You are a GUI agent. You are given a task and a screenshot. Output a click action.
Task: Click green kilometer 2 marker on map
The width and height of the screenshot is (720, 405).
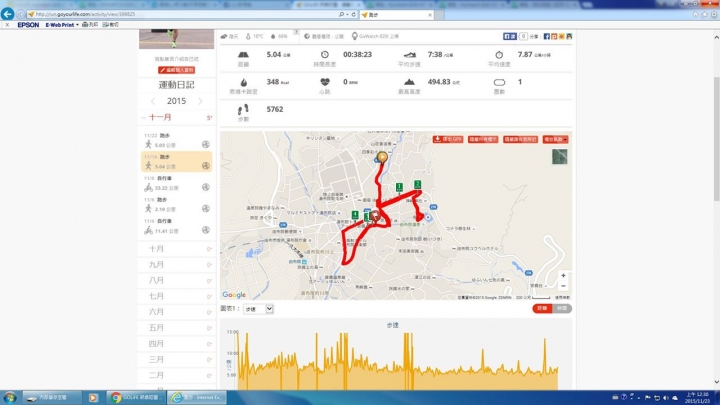[417, 185]
